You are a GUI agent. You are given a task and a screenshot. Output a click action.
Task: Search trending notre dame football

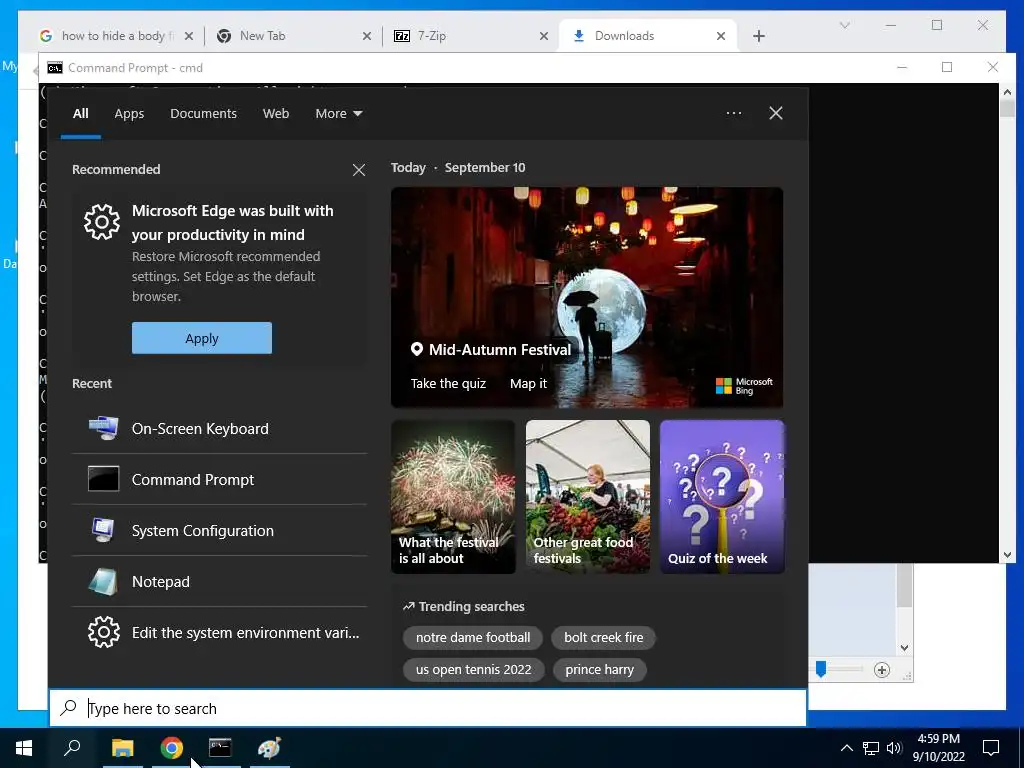click(x=473, y=637)
